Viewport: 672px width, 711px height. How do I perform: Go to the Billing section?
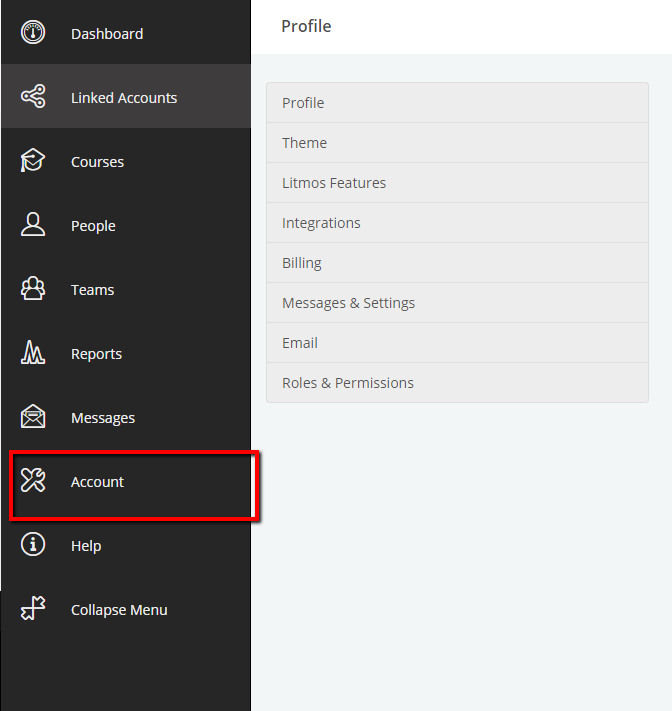tap(458, 263)
